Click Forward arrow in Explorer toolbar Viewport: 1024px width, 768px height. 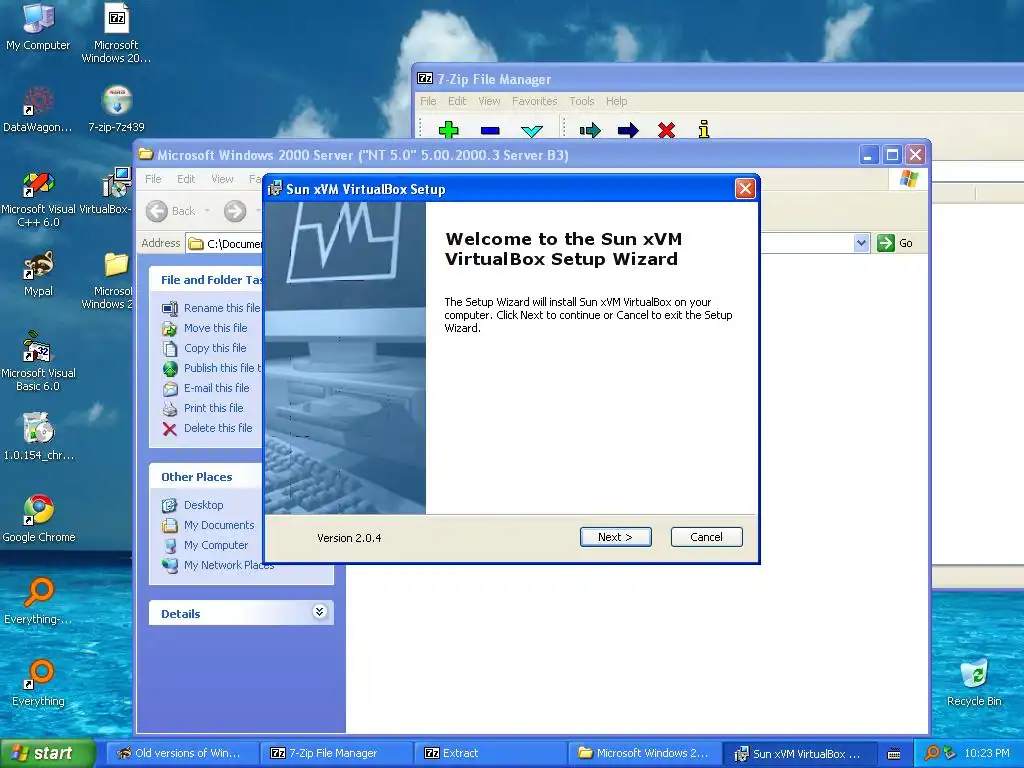tap(235, 211)
